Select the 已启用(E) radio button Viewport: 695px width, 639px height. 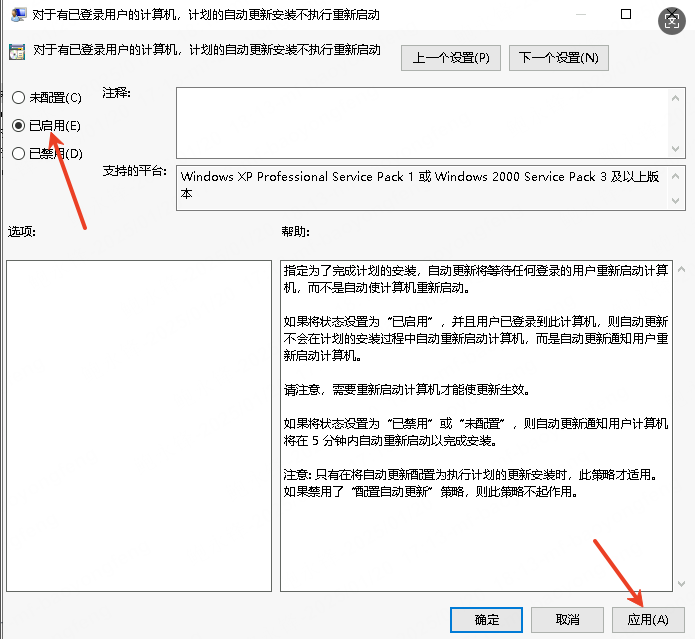pyautogui.click(x=18, y=126)
